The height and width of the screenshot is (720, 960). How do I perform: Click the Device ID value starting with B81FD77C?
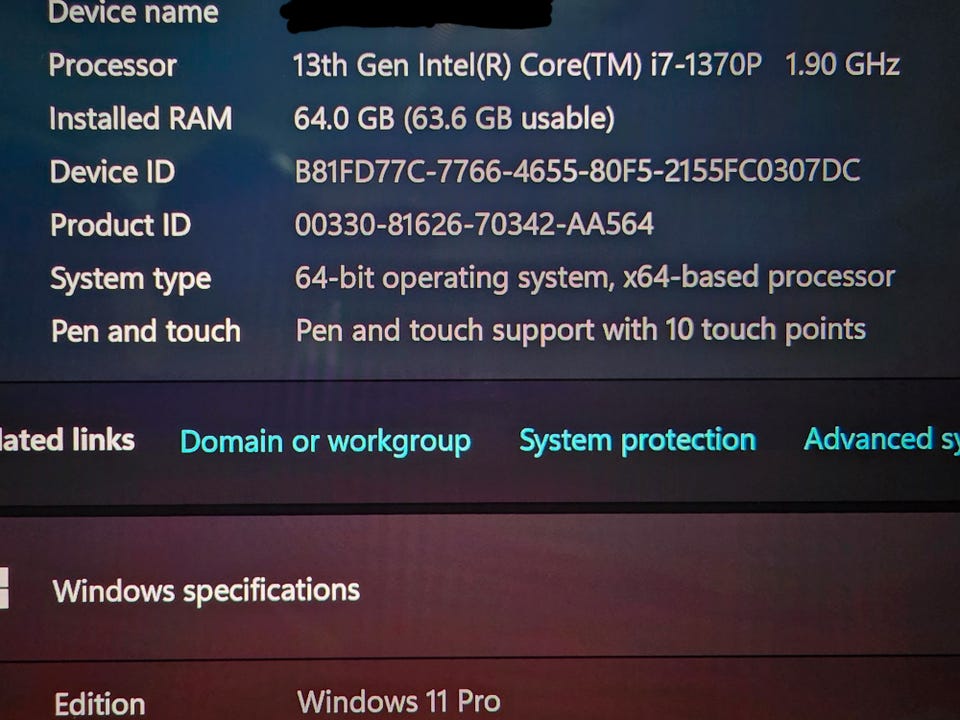pyautogui.click(x=577, y=171)
